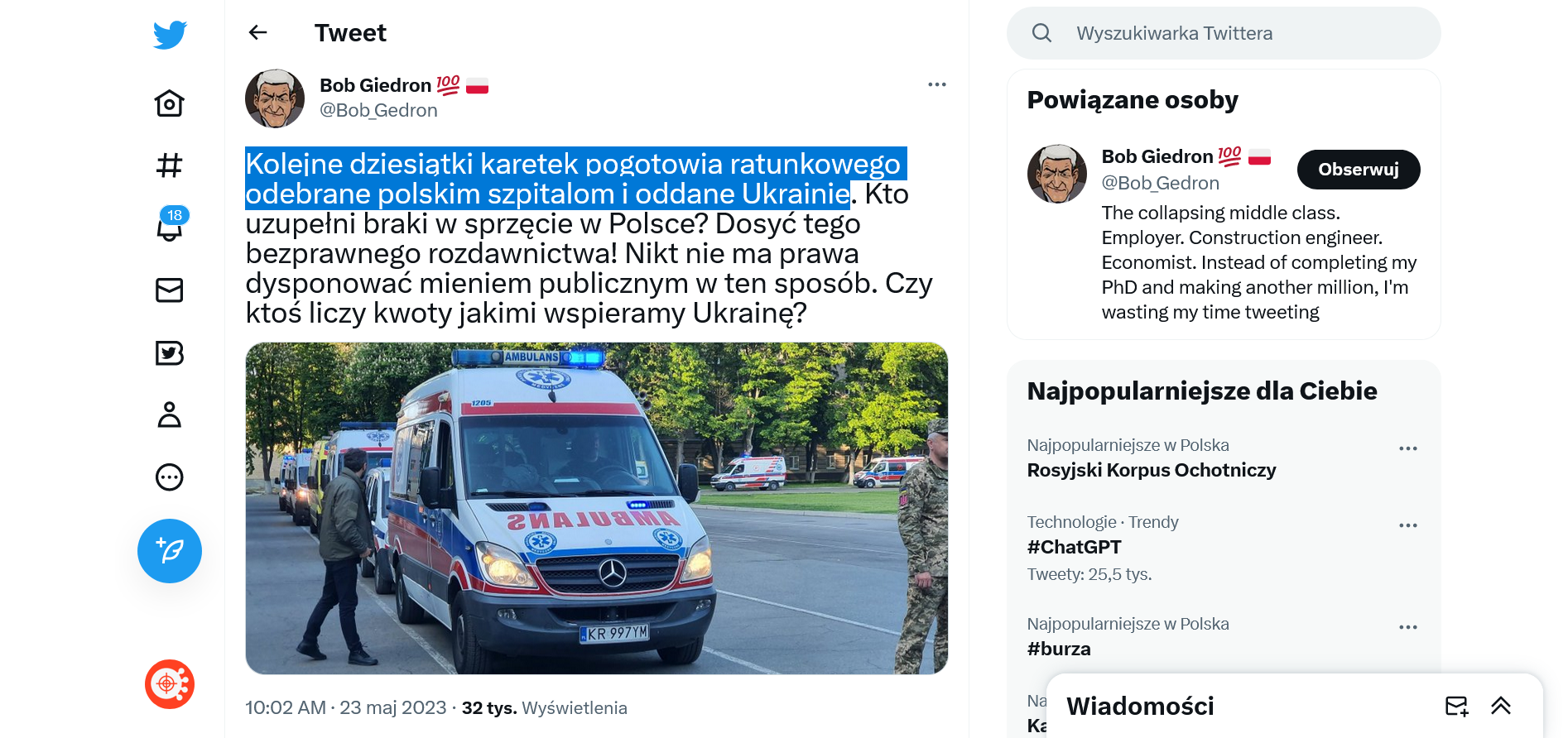Open the tweet's three-dot options menu
Screen dimensions: 1568x738
point(937,84)
